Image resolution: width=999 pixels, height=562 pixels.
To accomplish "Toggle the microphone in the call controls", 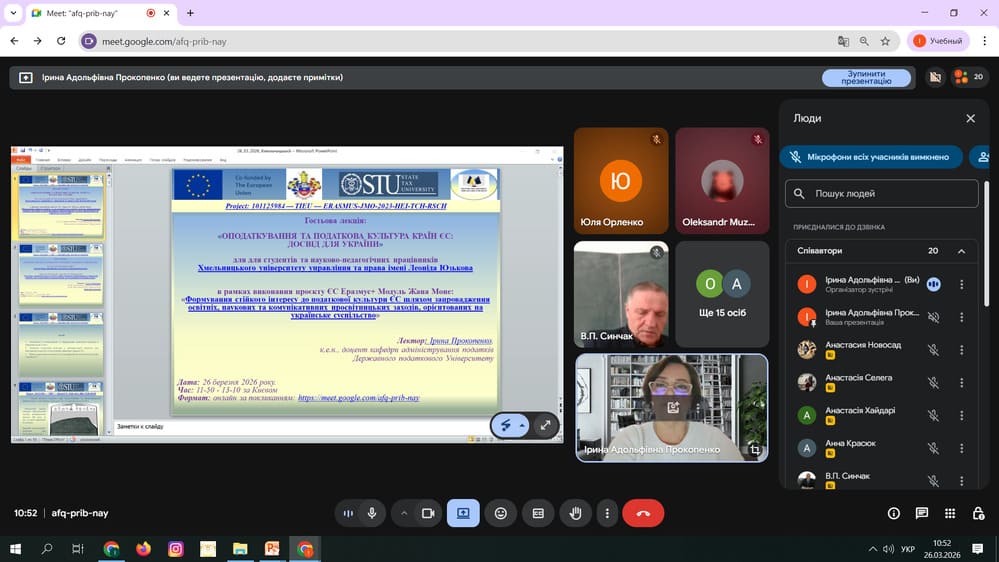I will pos(372,513).
